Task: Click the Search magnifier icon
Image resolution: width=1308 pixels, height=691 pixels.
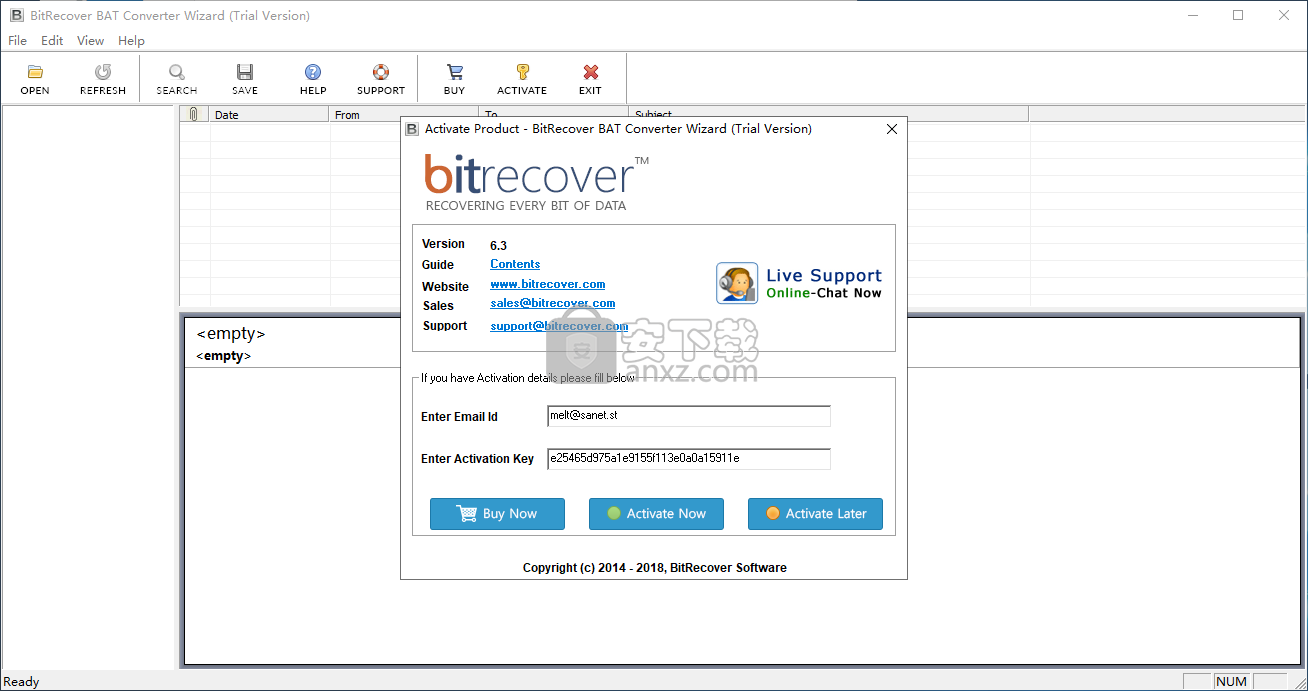Action: 177,72
